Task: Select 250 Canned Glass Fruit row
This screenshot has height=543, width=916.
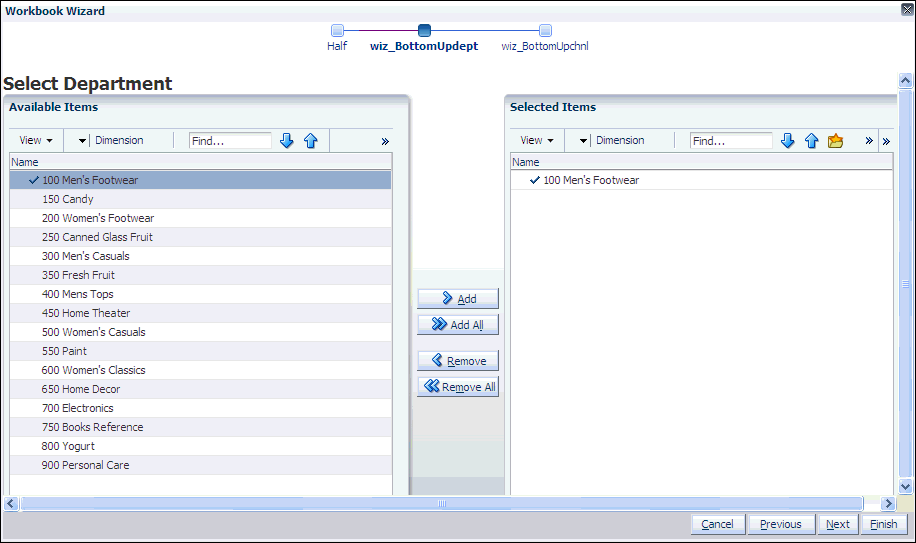Action: click(200, 237)
